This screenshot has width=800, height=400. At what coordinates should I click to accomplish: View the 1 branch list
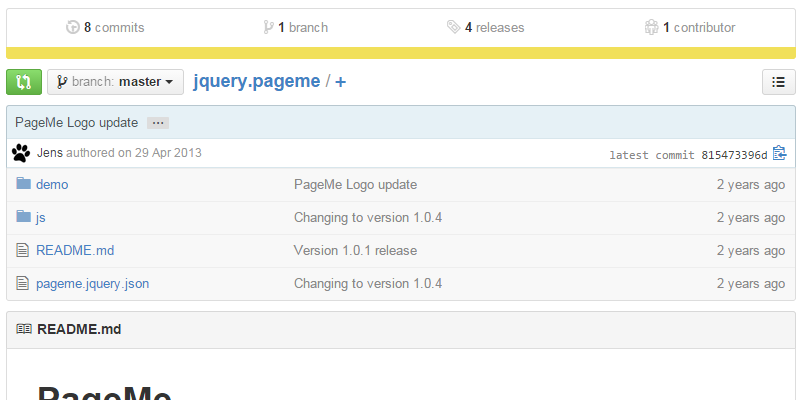pos(295,28)
